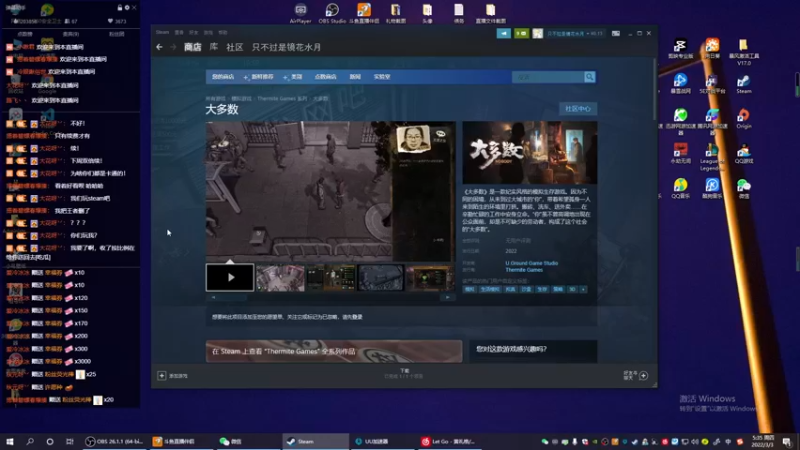This screenshot has width=800, height=450.
Task: Click the blue announcements button in Steam header
Action: 504,33
